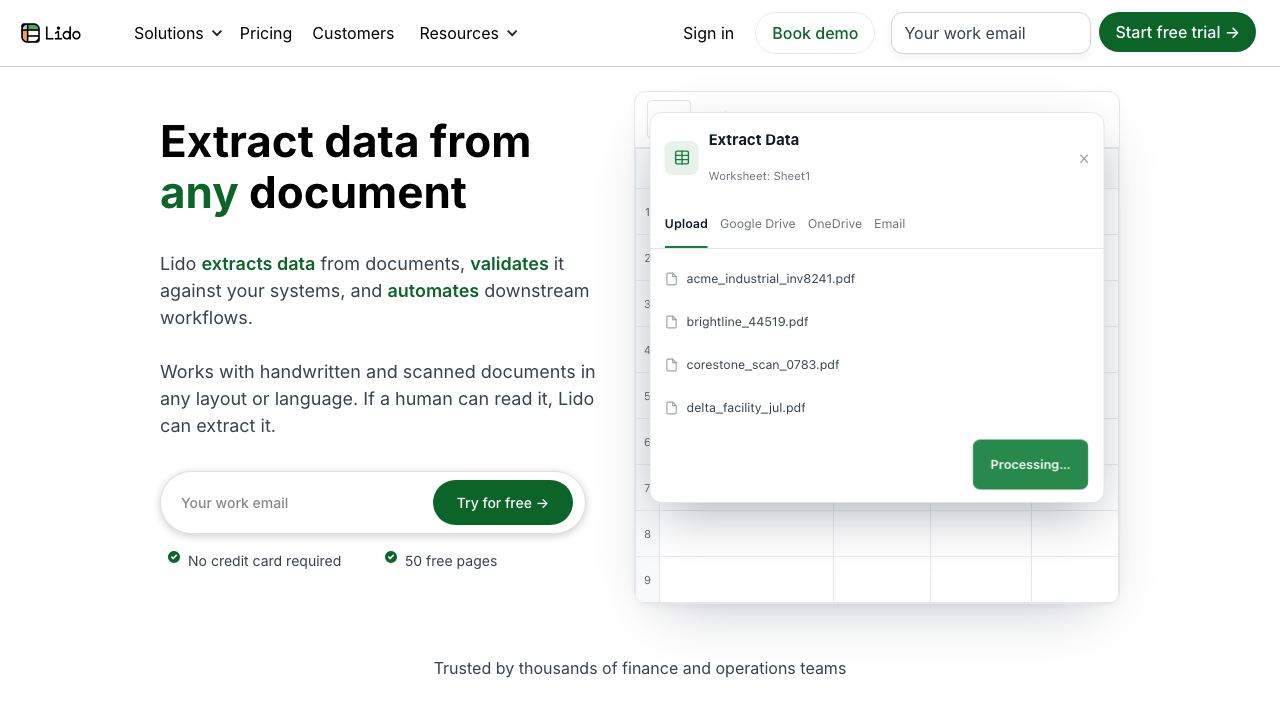Click the checkmark icon beside No credit card required
Image resolution: width=1280 pixels, height=720 pixels.
pyautogui.click(x=174, y=557)
